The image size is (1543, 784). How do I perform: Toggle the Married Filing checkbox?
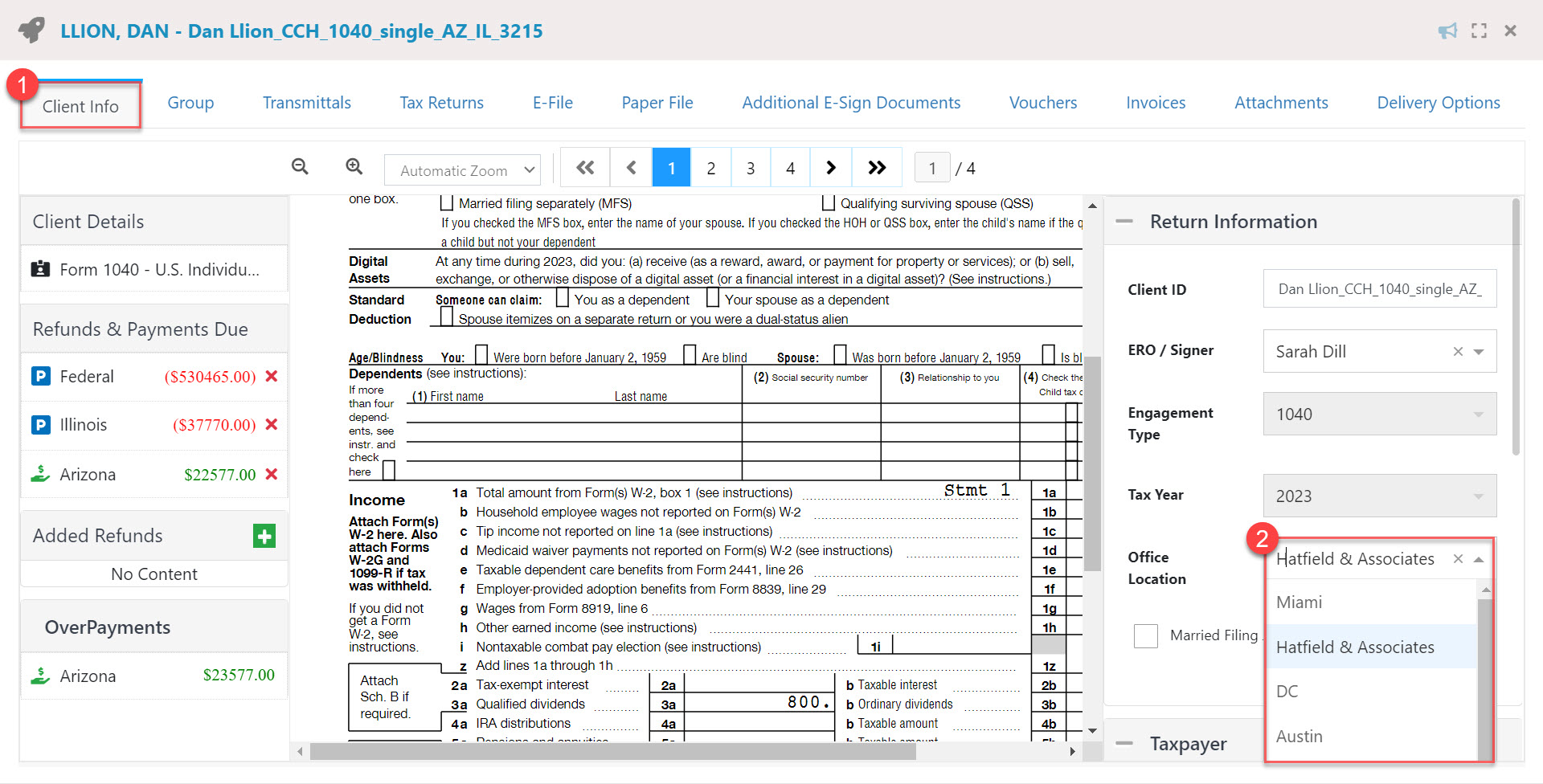1146,635
